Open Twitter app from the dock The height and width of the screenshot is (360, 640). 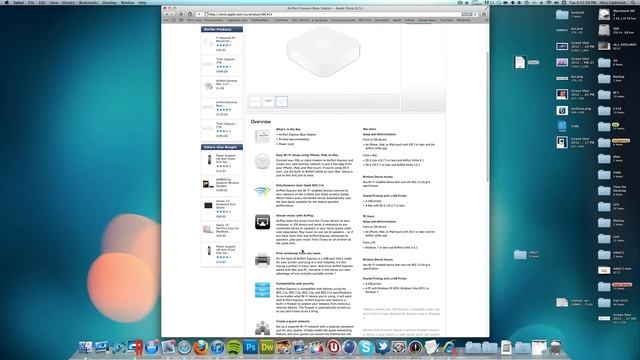coord(382,347)
